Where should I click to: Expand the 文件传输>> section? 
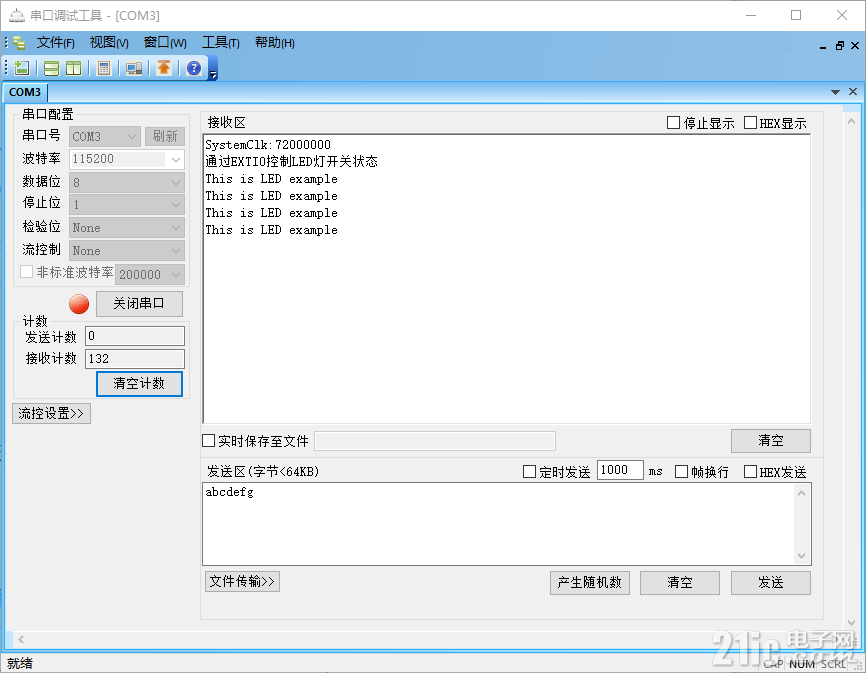(242, 581)
